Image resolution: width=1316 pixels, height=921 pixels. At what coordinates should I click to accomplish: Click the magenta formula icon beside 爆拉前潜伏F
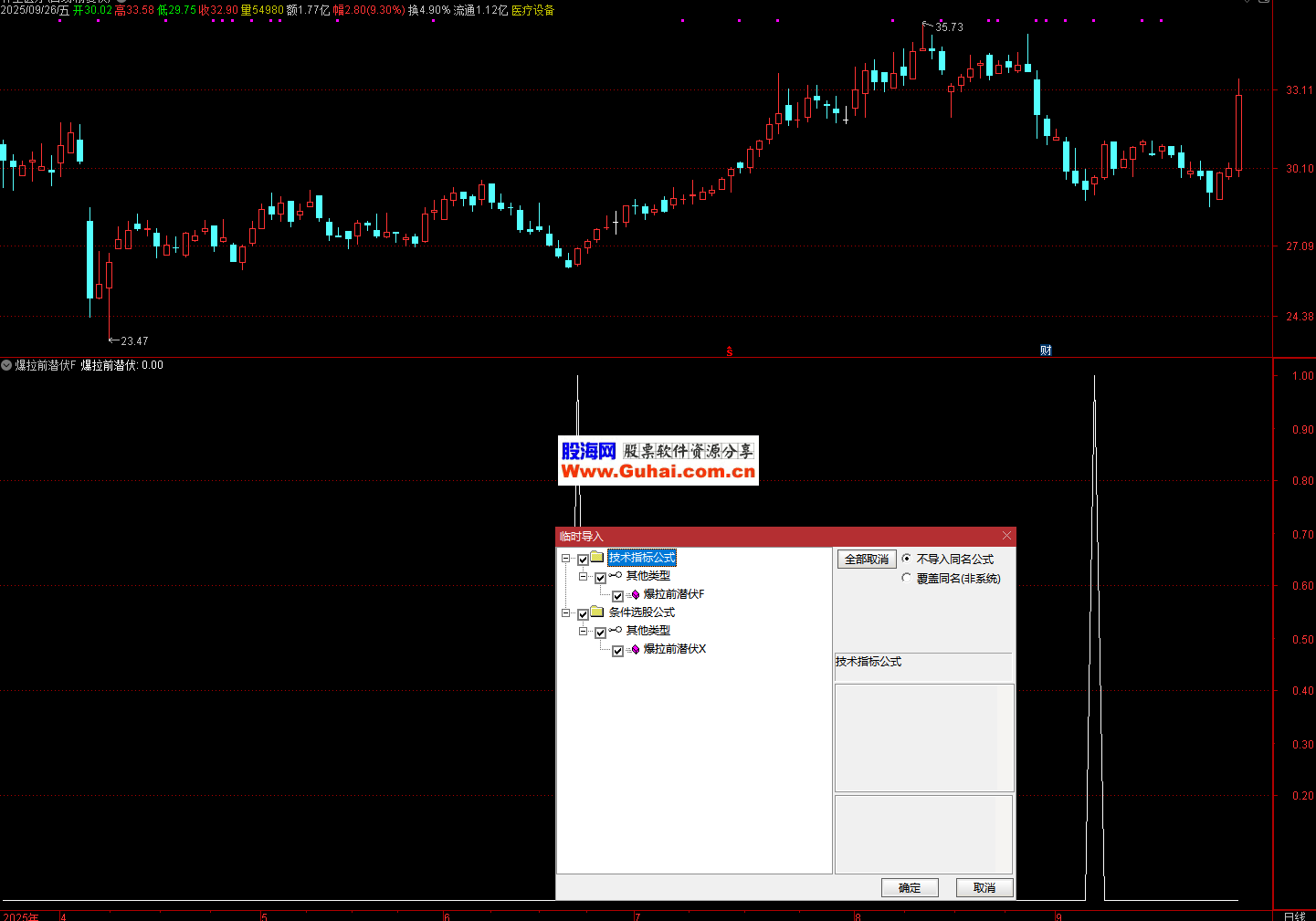636,594
